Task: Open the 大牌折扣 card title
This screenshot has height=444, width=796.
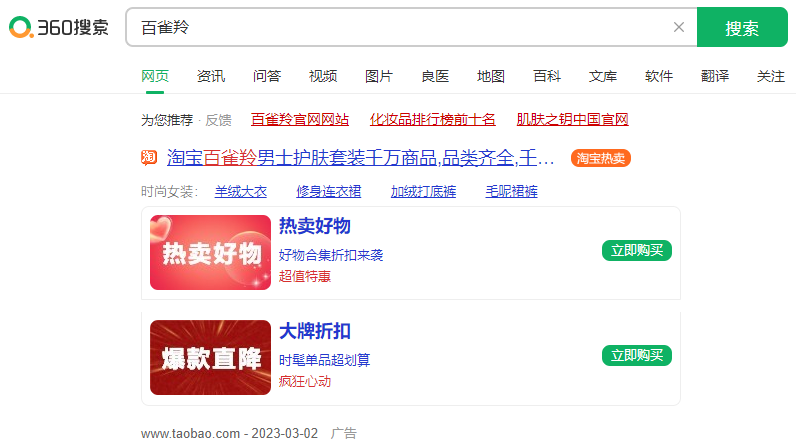Action: (x=315, y=331)
